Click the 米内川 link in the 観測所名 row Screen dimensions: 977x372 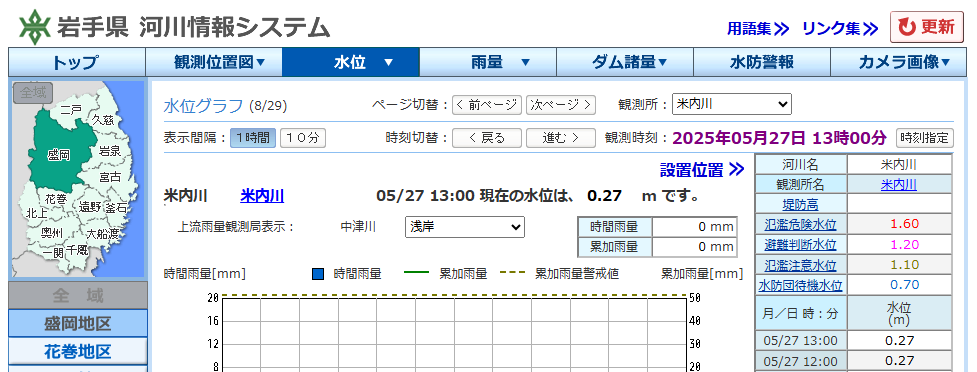coord(898,184)
